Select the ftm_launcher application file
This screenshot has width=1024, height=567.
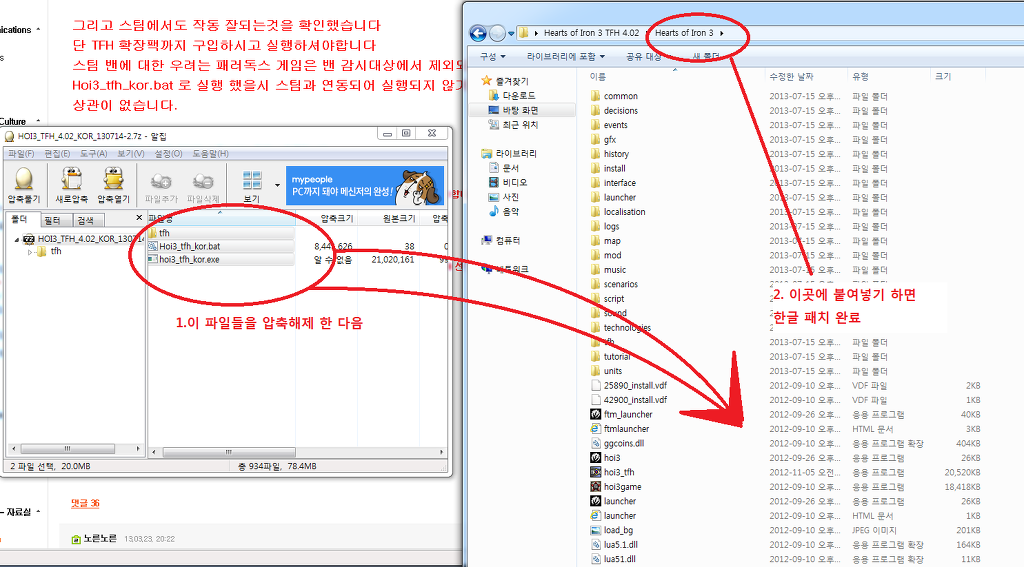coord(621,414)
